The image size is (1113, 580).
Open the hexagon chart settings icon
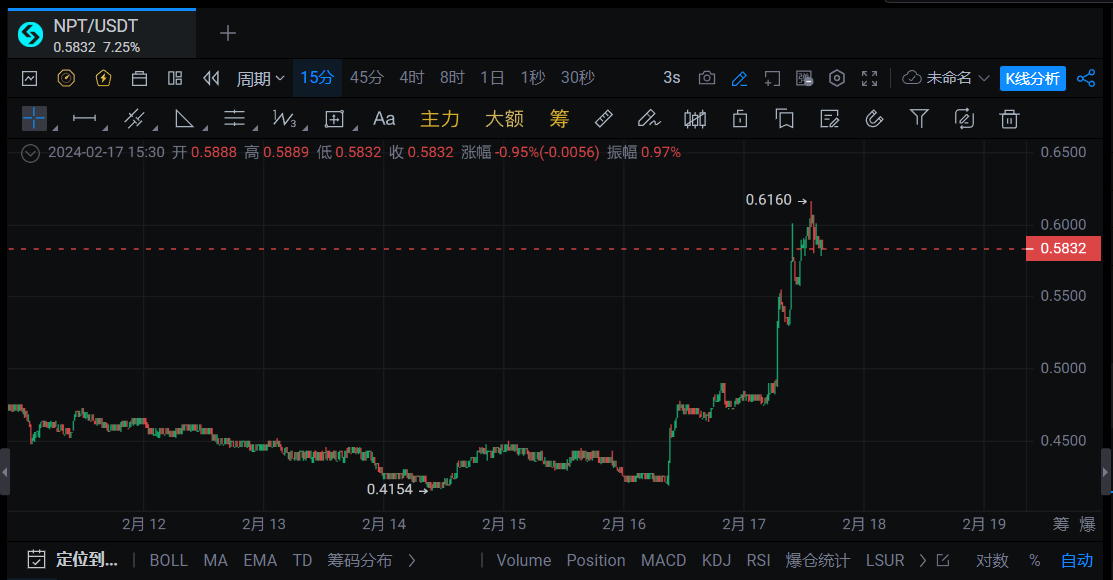tap(837, 78)
